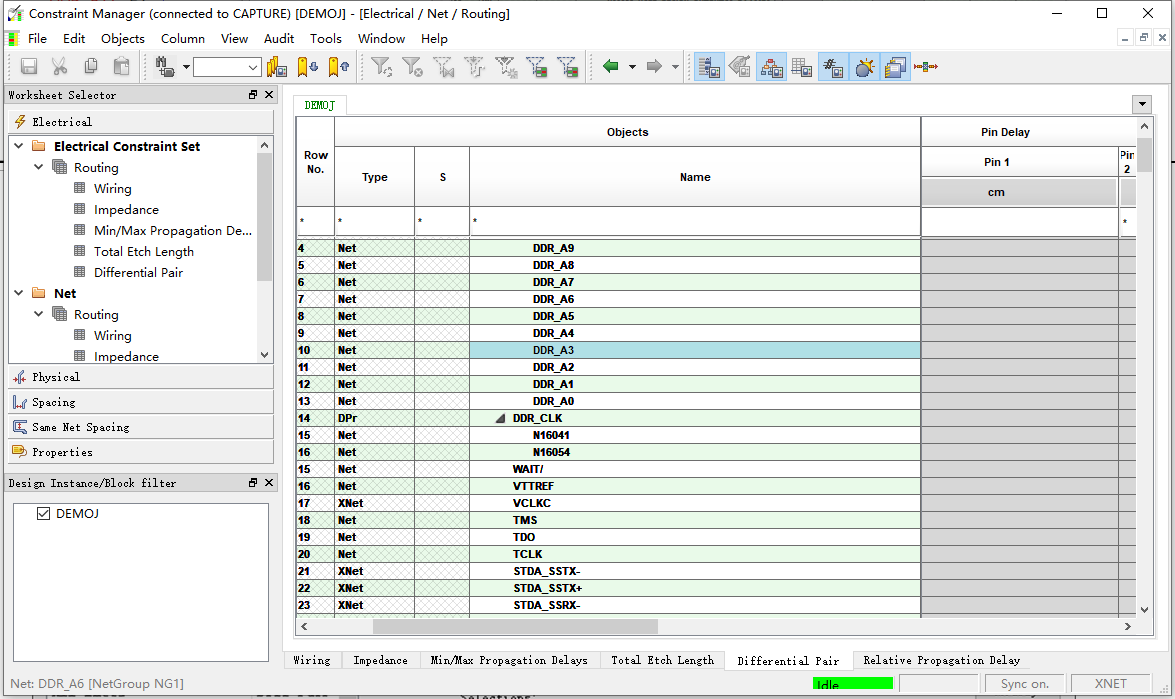Open the Back arrow history dropdown
1175x699 pixels.
(632, 67)
